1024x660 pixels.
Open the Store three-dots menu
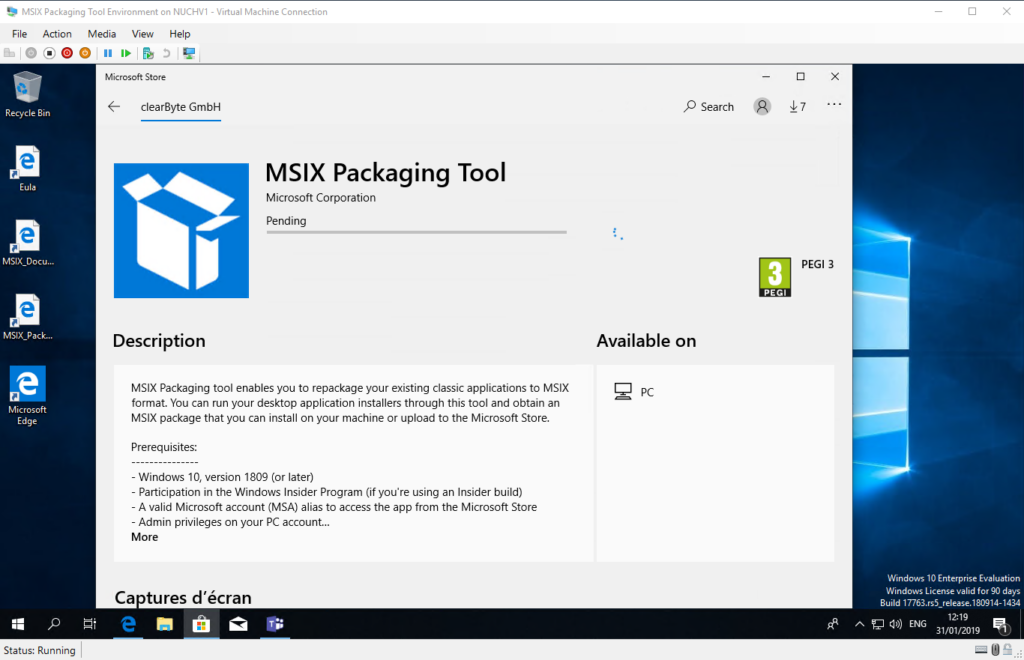(x=834, y=104)
